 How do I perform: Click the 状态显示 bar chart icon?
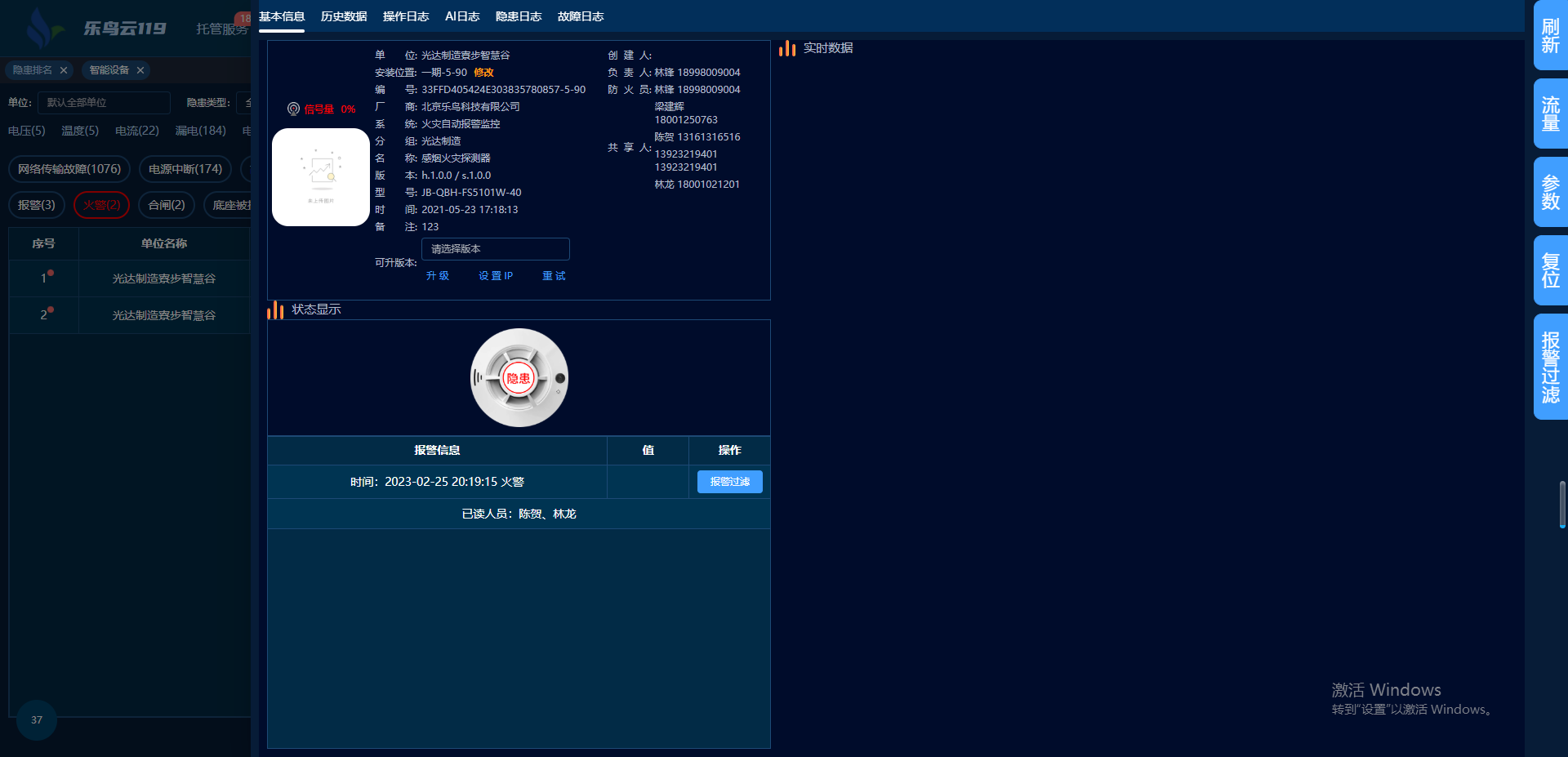[x=275, y=310]
